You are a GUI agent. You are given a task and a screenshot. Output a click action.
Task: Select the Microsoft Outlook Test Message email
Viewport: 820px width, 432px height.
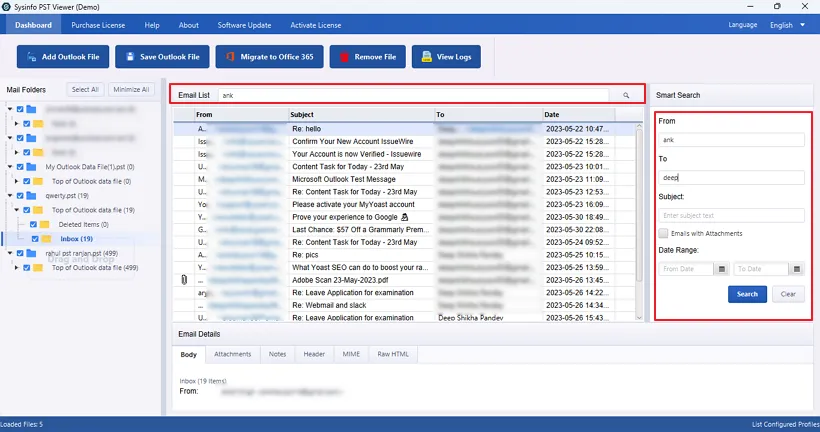coord(404,179)
